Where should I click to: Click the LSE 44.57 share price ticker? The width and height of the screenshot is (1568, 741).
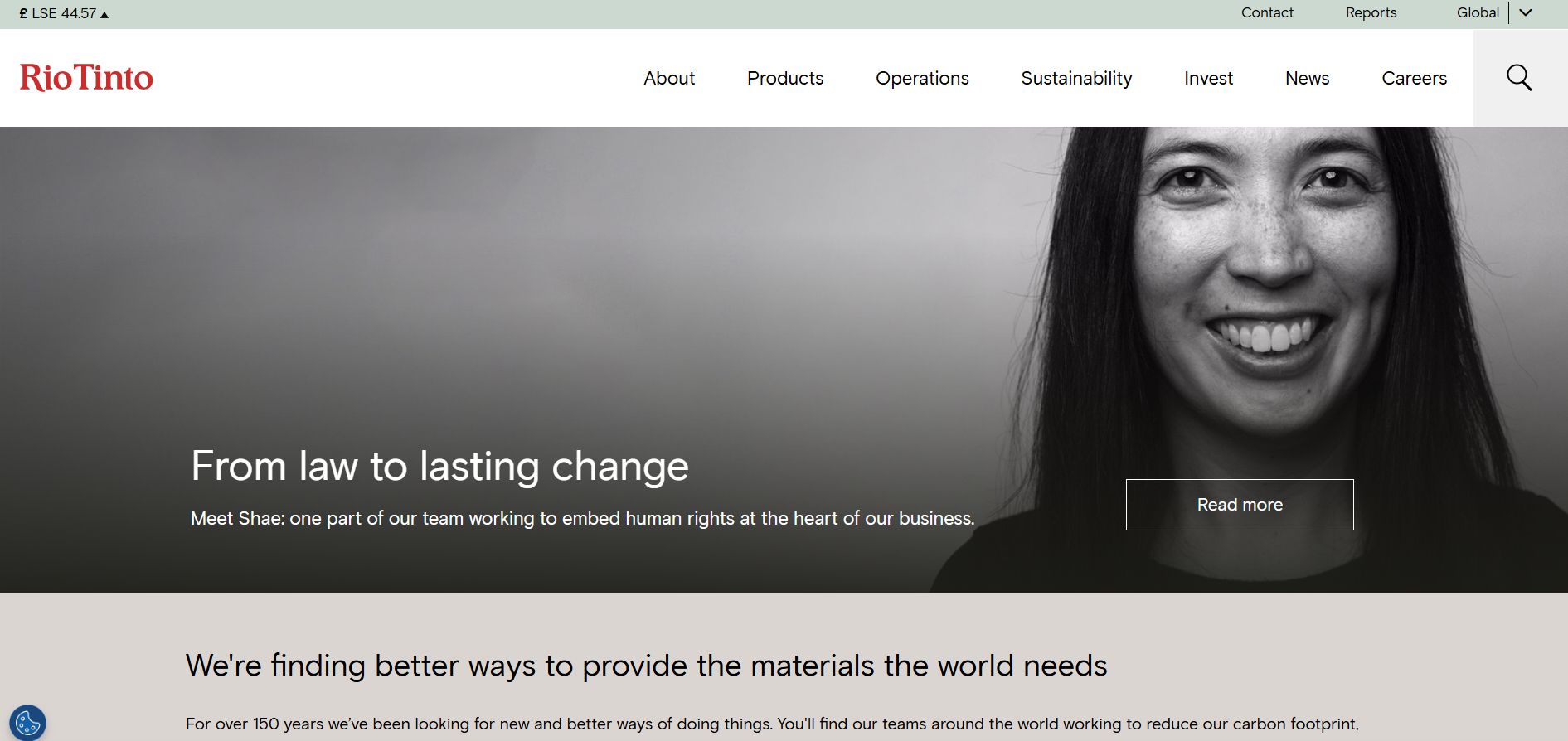pyautogui.click(x=64, y=14)
